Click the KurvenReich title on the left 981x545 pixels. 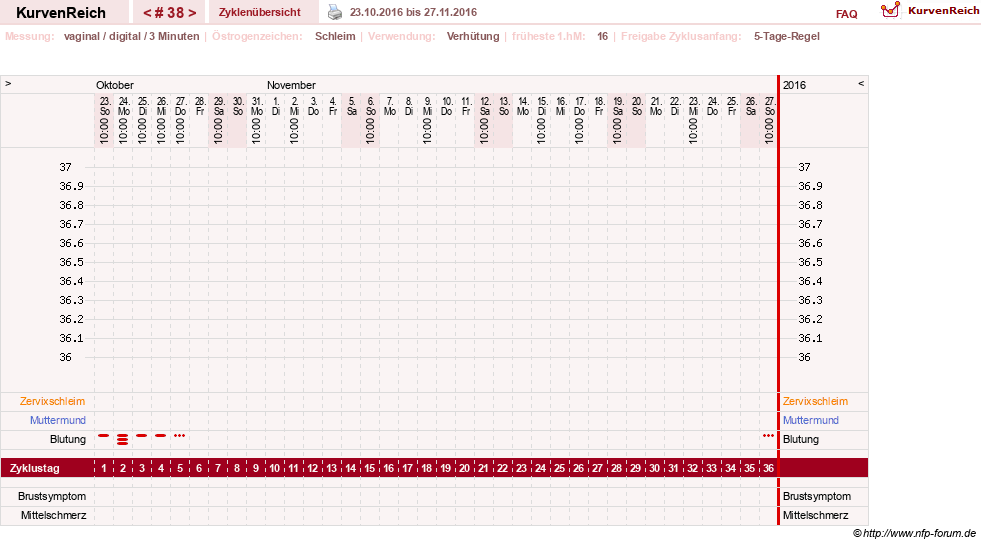pyautogui.click(x=61, y=13)
